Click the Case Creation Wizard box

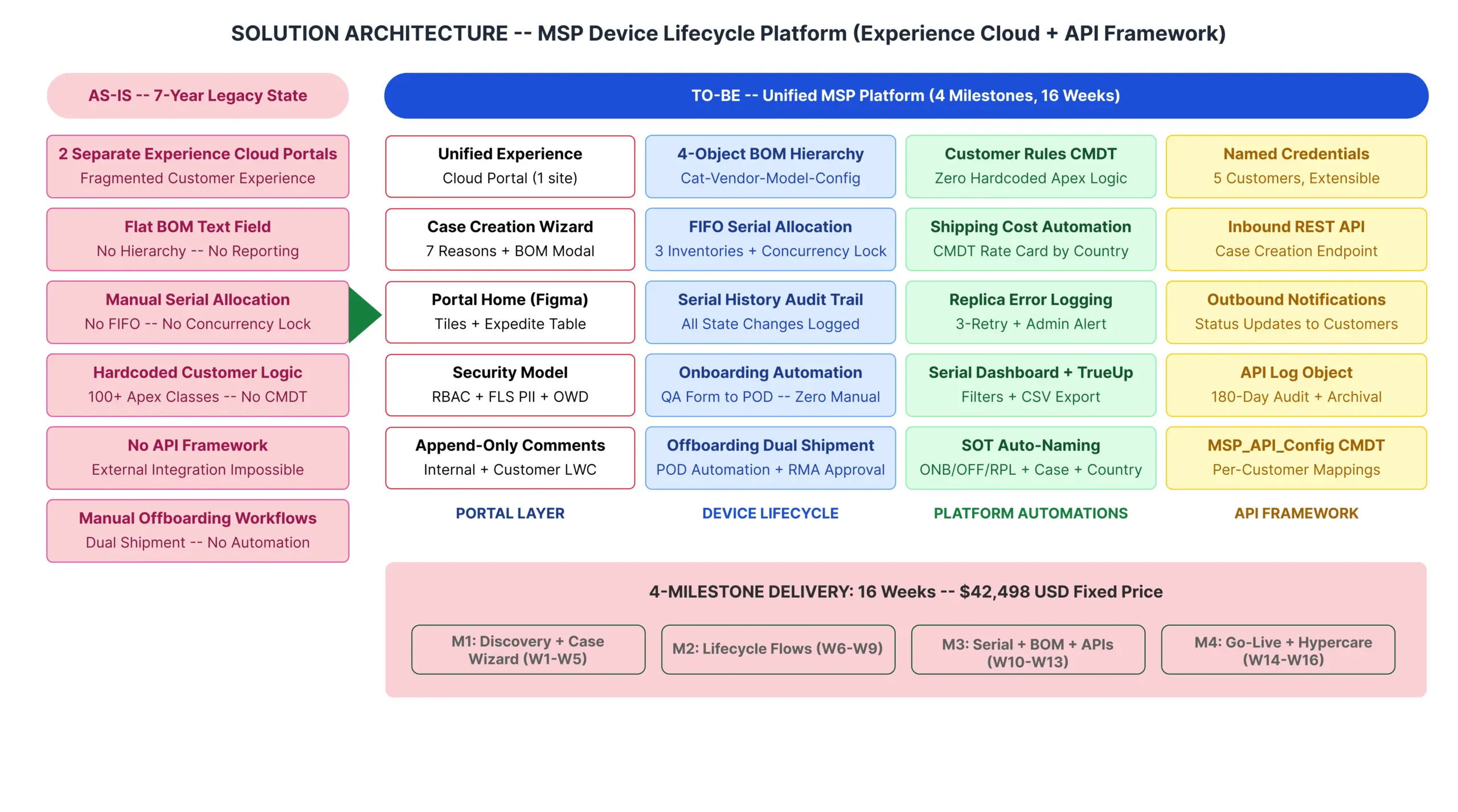point(510,239)
